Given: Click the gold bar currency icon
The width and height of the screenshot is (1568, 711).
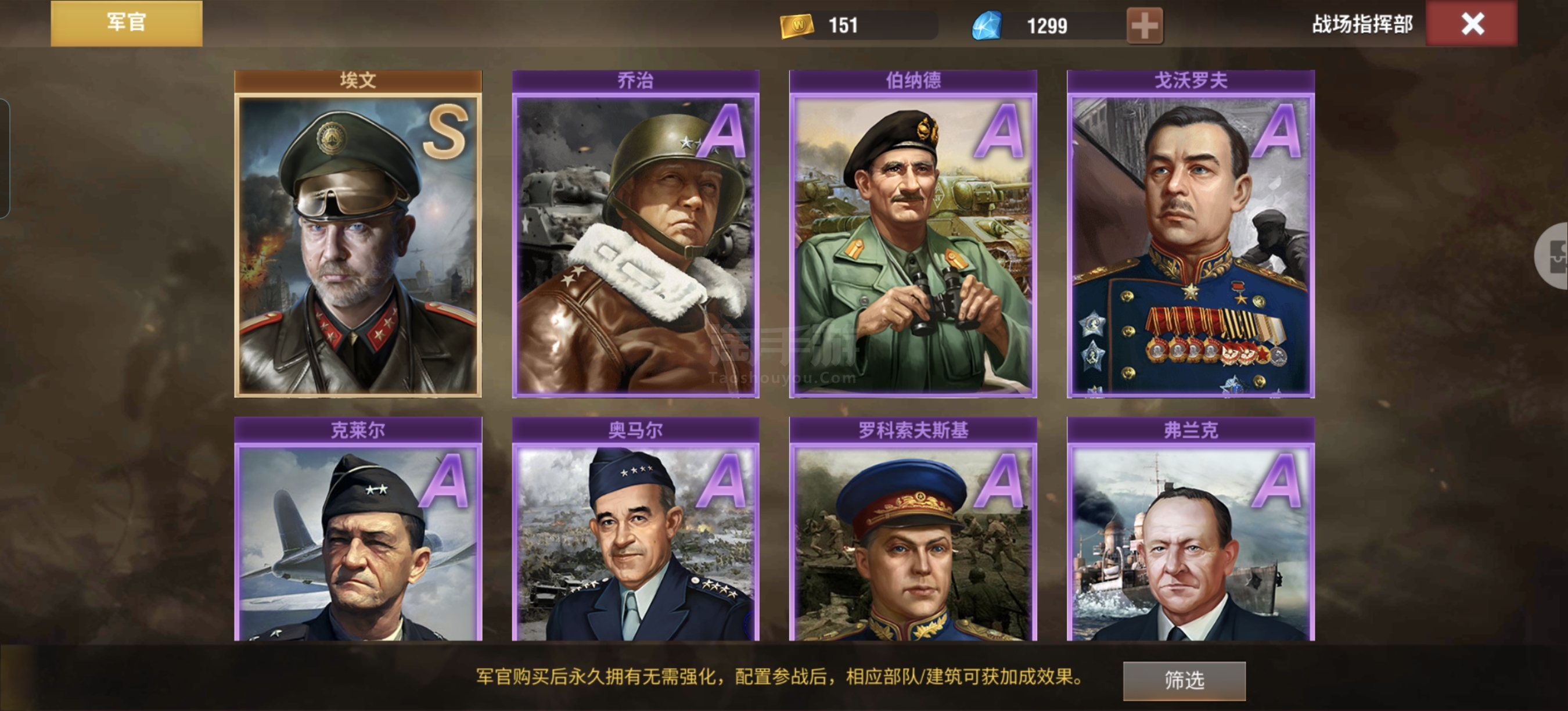Looking at the screenshot, I should [x=797, y=26].
